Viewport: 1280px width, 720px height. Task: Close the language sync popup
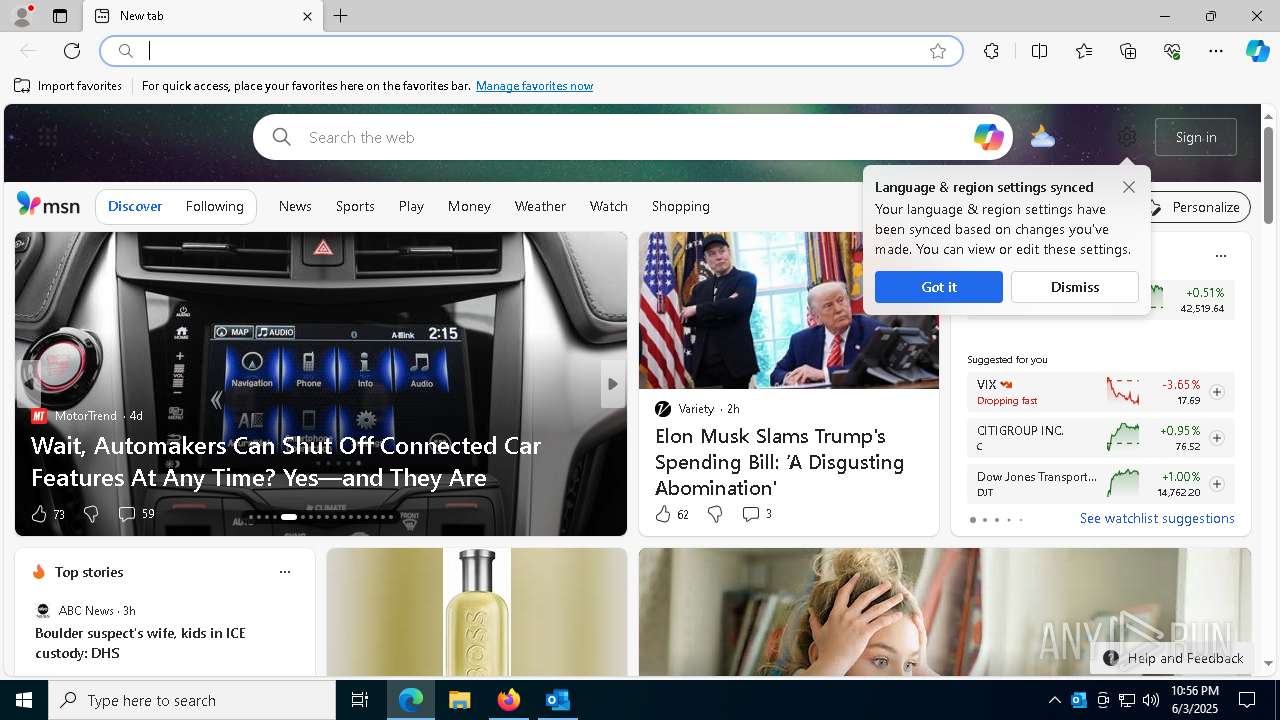(x=1129, y=187)
